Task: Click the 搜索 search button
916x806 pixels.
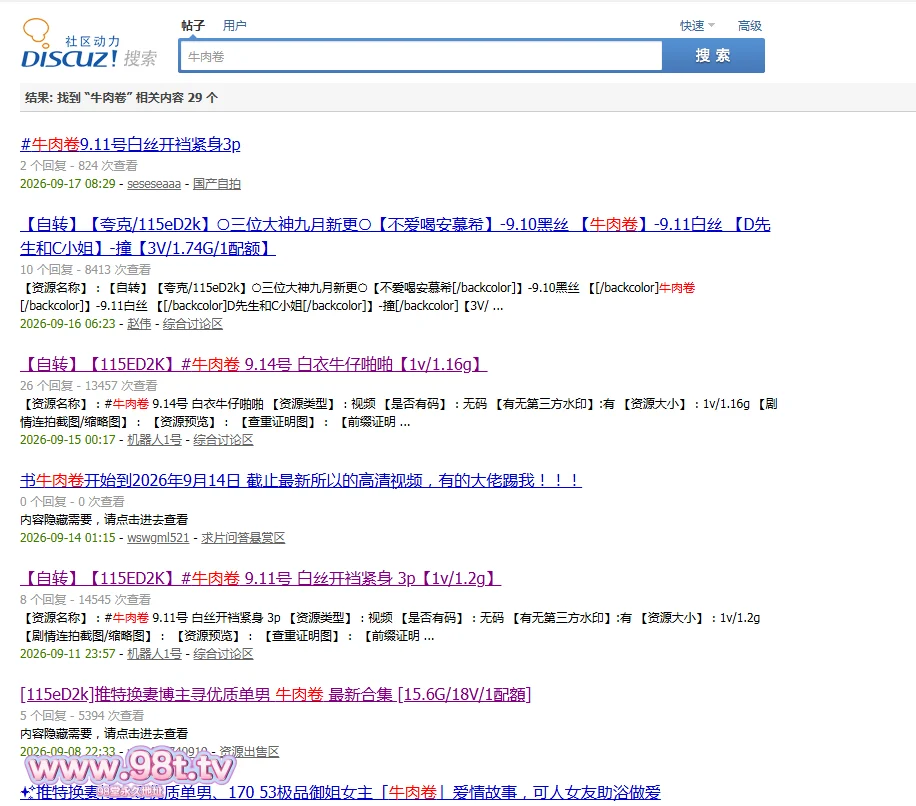Action: (x=713, y=55)
